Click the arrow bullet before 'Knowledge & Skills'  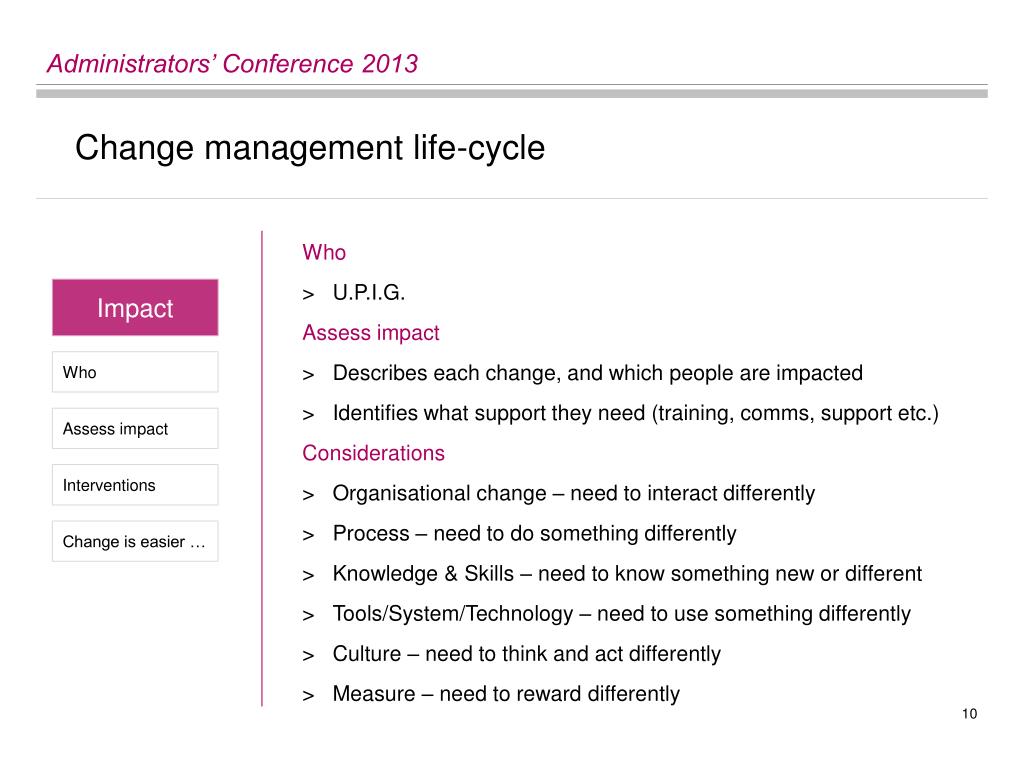click(308, 576)
